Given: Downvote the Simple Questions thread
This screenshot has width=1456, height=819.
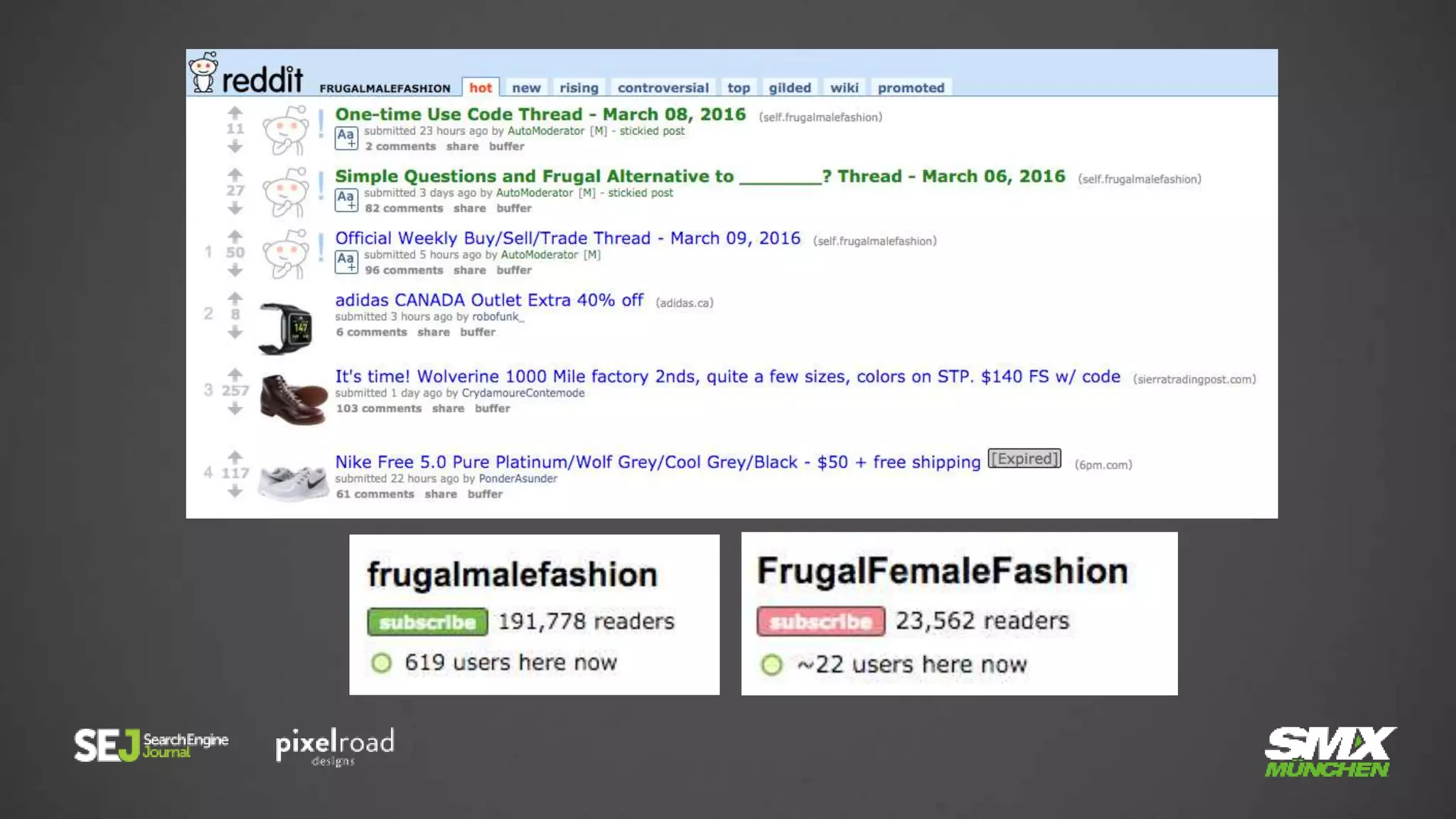Looking at the screenshot, I should pos(235,208).
